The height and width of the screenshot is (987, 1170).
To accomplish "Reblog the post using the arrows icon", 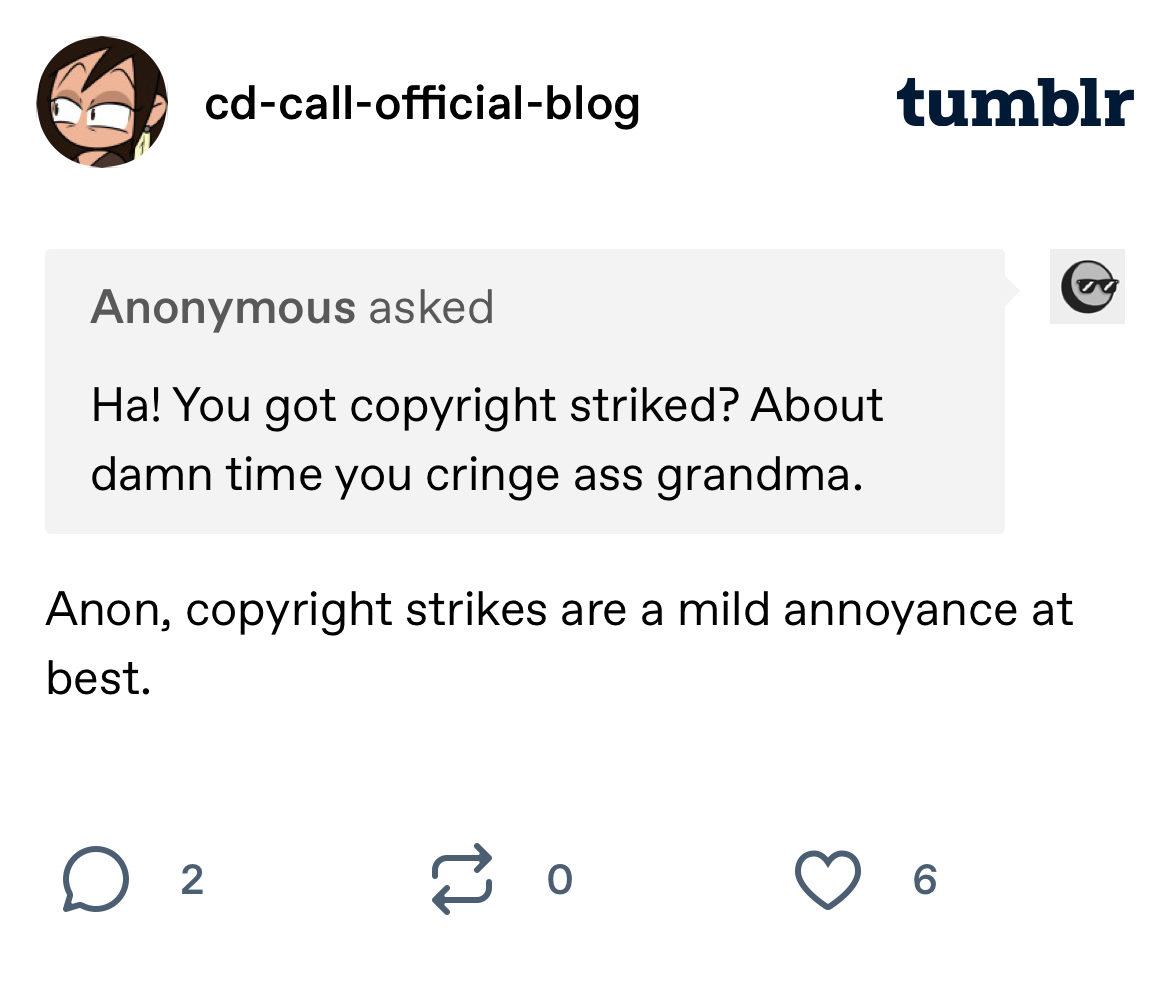I will point(462,880).
